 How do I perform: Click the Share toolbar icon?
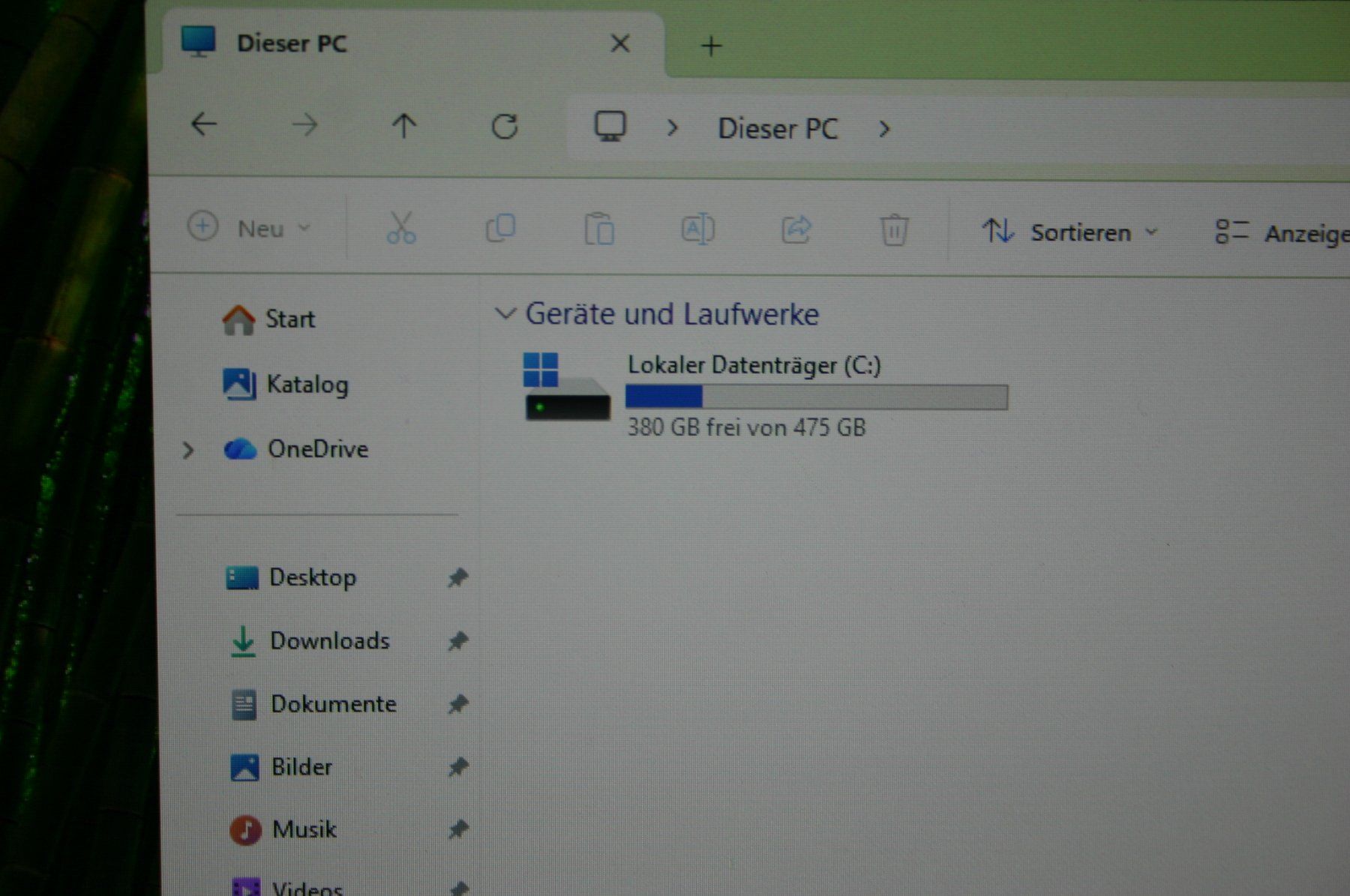click(796, 229)
